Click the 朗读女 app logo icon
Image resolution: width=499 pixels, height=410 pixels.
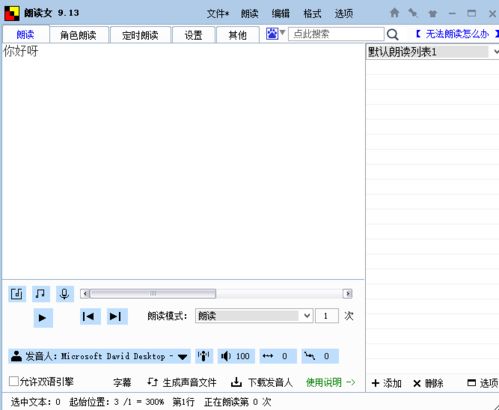tap(12, 13)
